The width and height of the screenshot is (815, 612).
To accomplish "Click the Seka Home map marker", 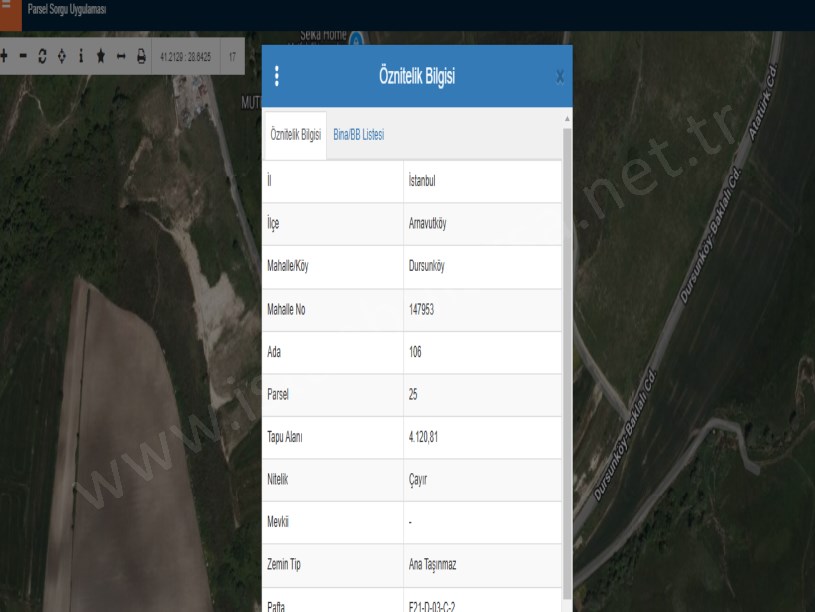I will tap(355, 39).
